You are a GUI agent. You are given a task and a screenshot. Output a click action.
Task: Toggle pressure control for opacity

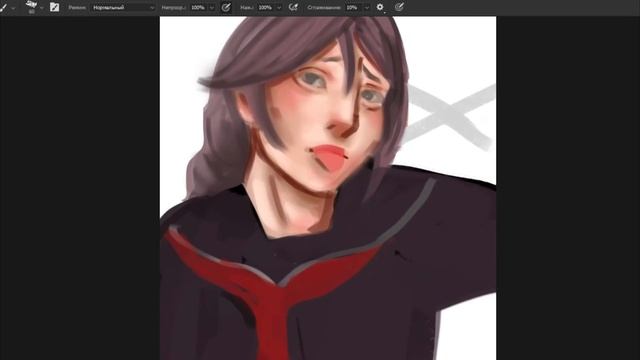(226, 7)
